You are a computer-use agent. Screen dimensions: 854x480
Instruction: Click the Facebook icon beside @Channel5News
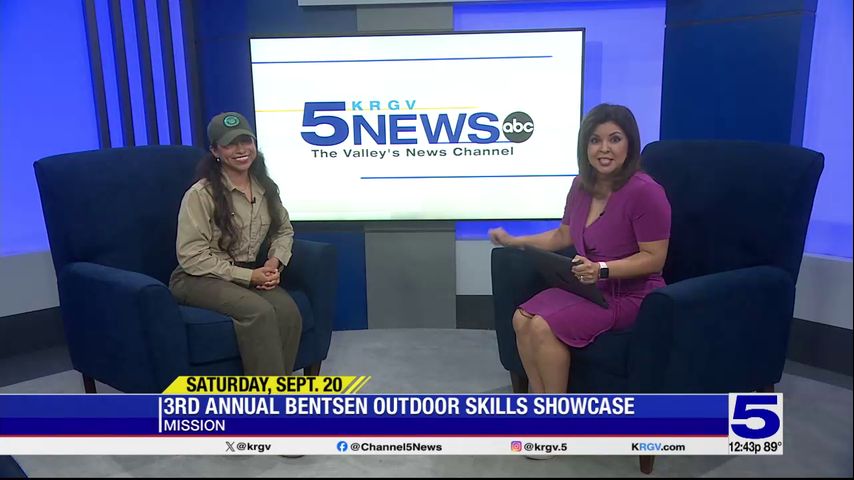click(x=342, y=446)
